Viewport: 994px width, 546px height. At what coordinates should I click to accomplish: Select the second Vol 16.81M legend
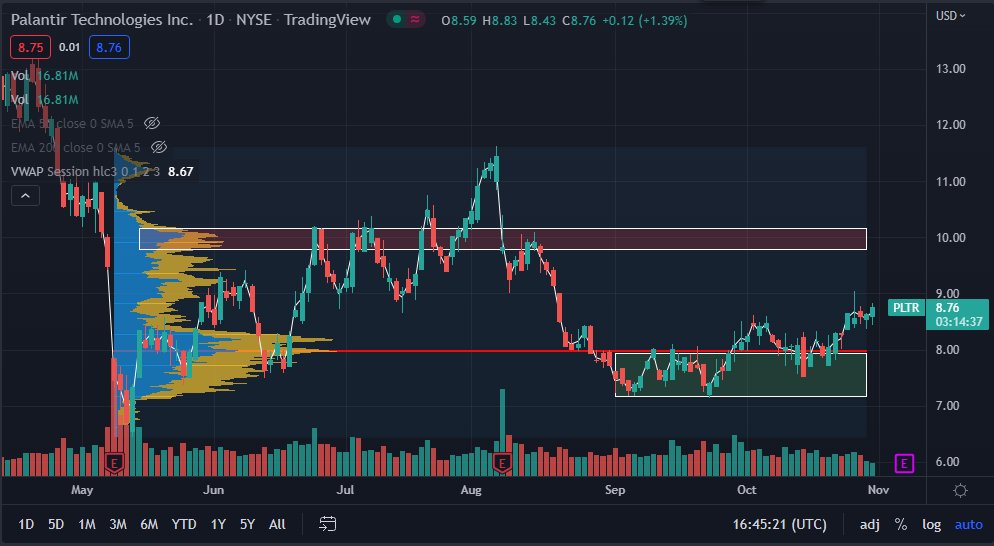[x=44, y=100]
